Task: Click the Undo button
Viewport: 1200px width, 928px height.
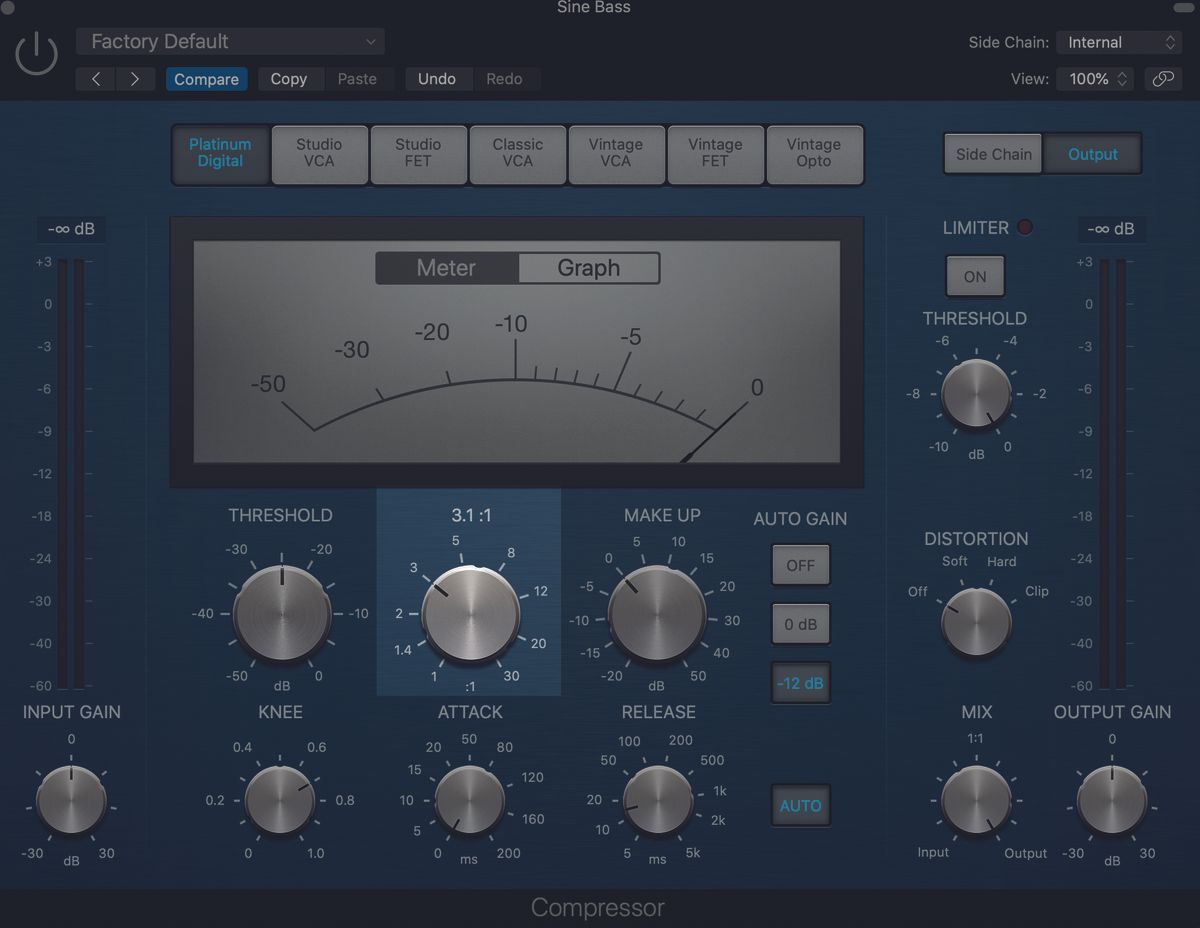Action: [438, 78]
